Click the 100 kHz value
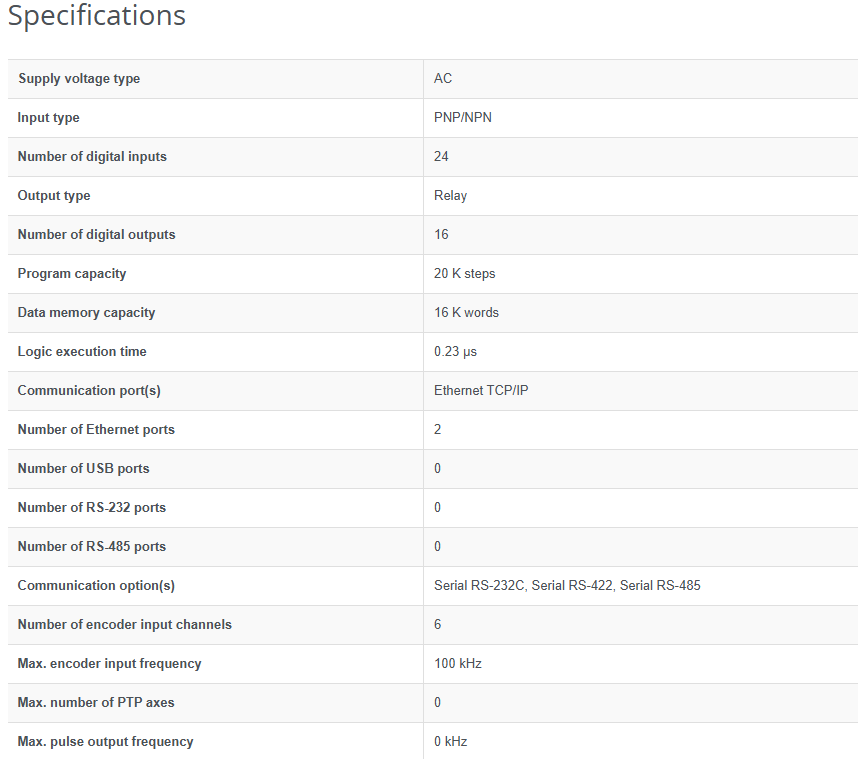Image resolution: width=858 pixels, height=759 pixels. (458, 664)
